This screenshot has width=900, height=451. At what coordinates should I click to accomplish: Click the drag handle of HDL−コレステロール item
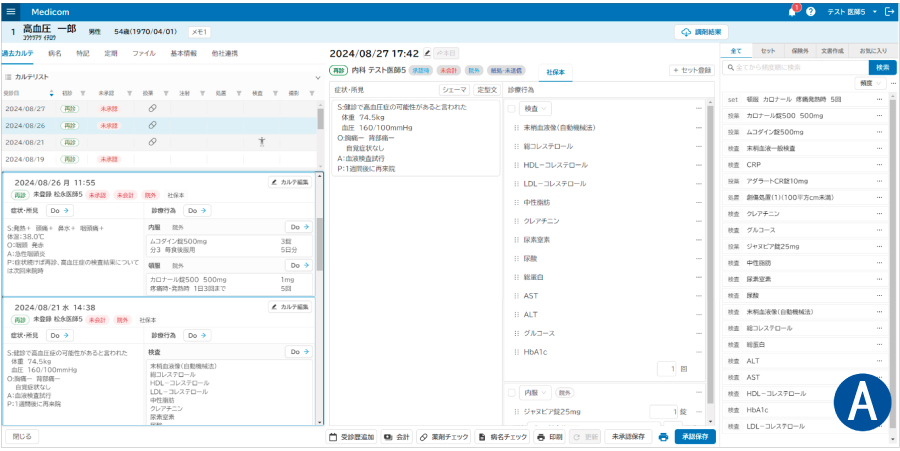516,165
